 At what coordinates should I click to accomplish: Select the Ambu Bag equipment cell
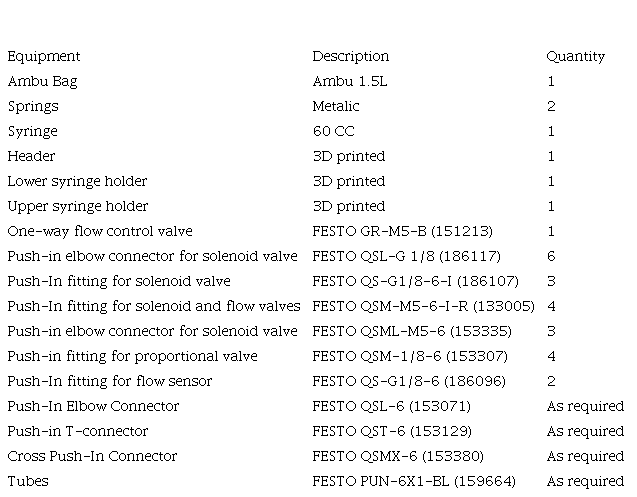click(x=42, y=82)
